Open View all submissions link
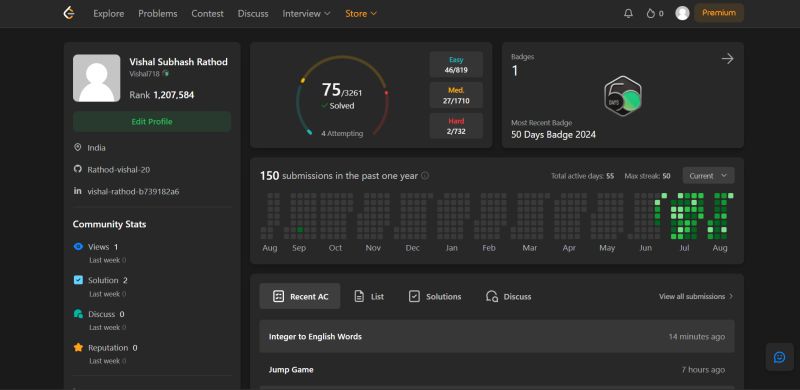 click(696, 296)
